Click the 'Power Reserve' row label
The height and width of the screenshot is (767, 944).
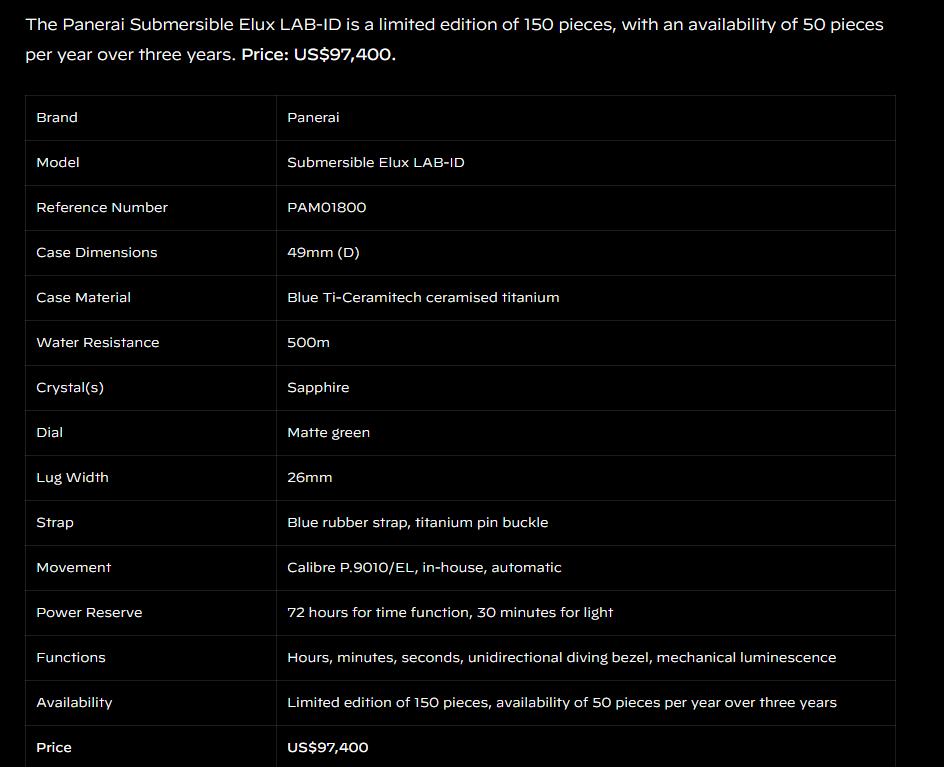89,613
